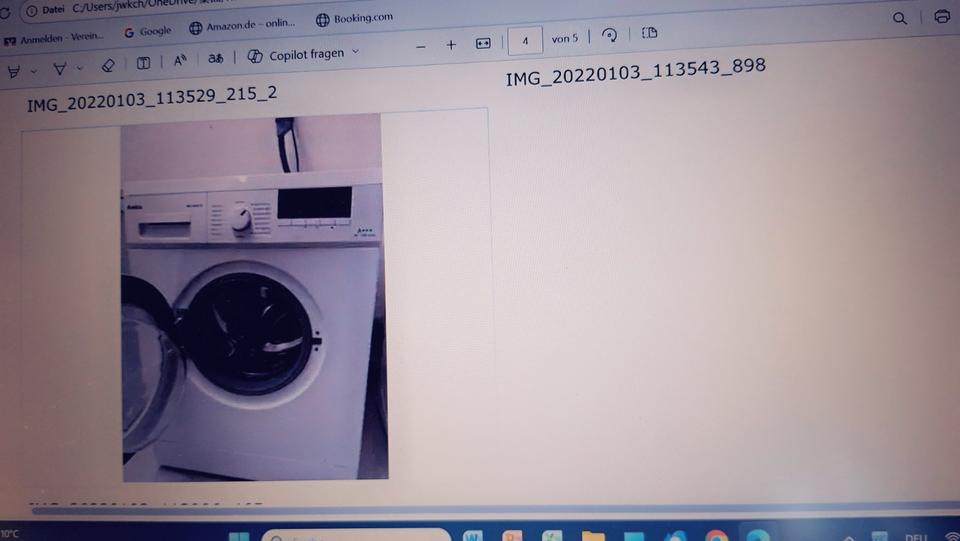Click the page number field showing 4
Screen dimensions: 960x541
525,41
